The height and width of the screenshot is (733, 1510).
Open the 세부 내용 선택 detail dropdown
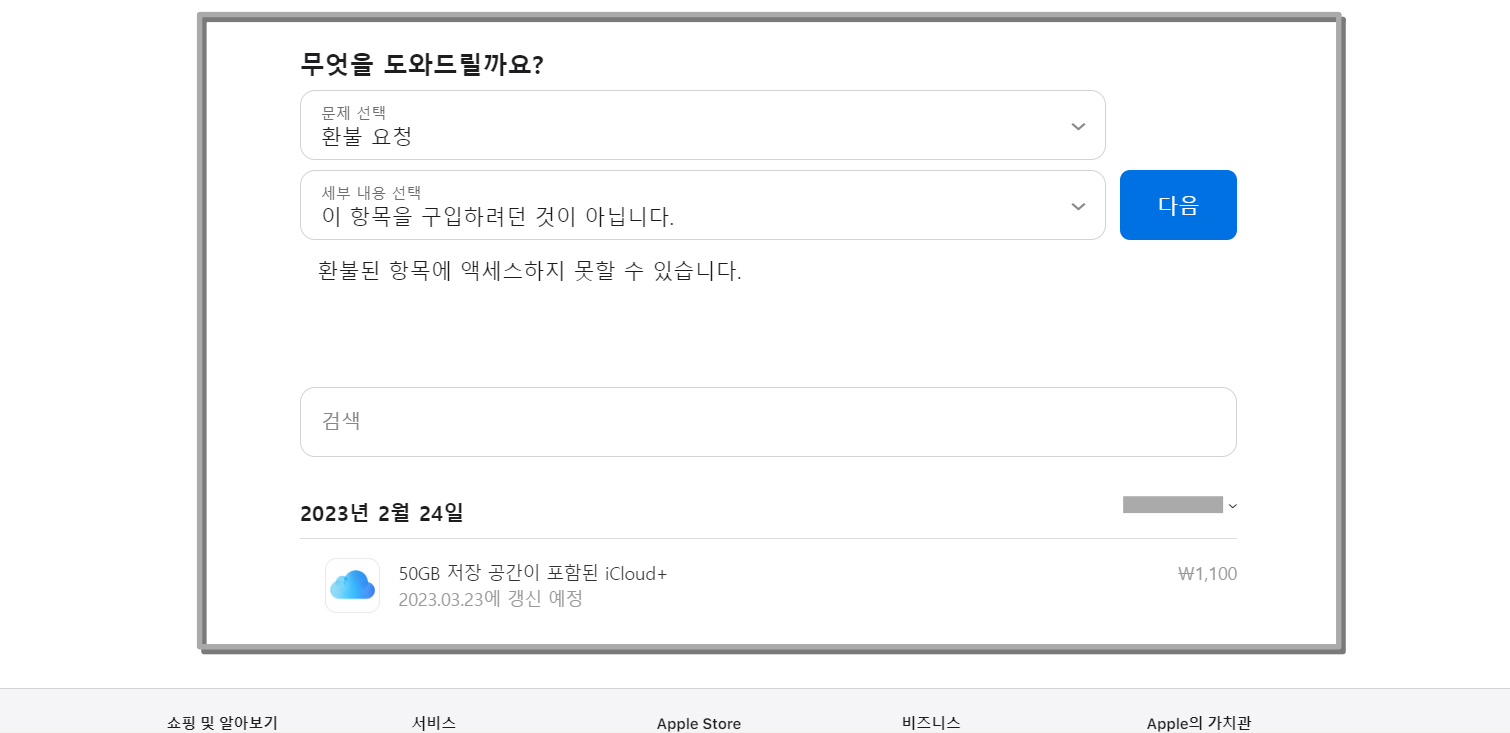point(700,206)
